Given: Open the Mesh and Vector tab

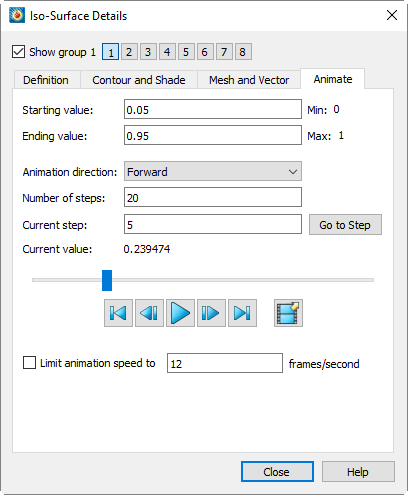Looking at the screenshot, I should coord(249,80).
